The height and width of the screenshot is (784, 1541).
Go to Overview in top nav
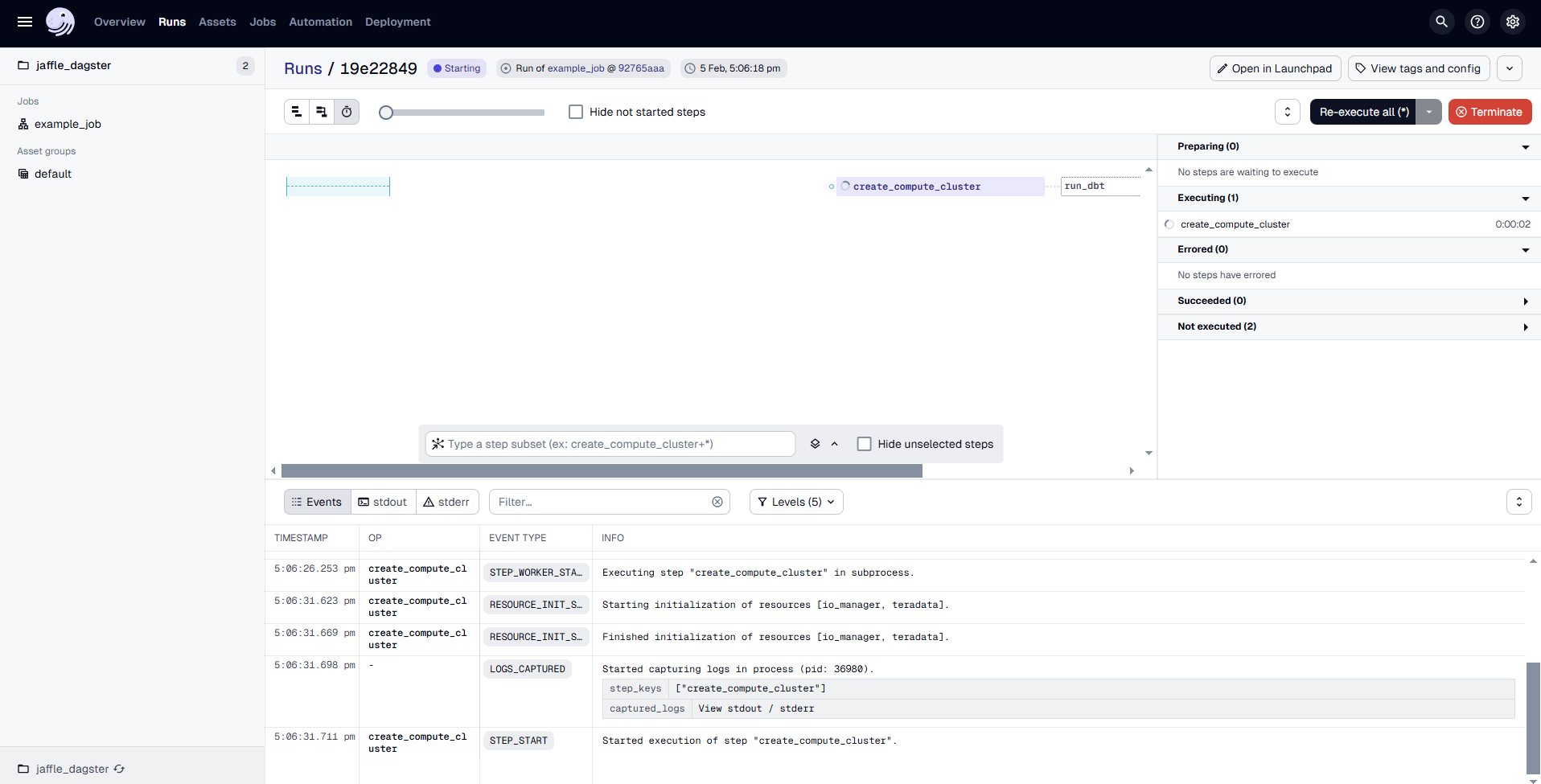(120, 22)
